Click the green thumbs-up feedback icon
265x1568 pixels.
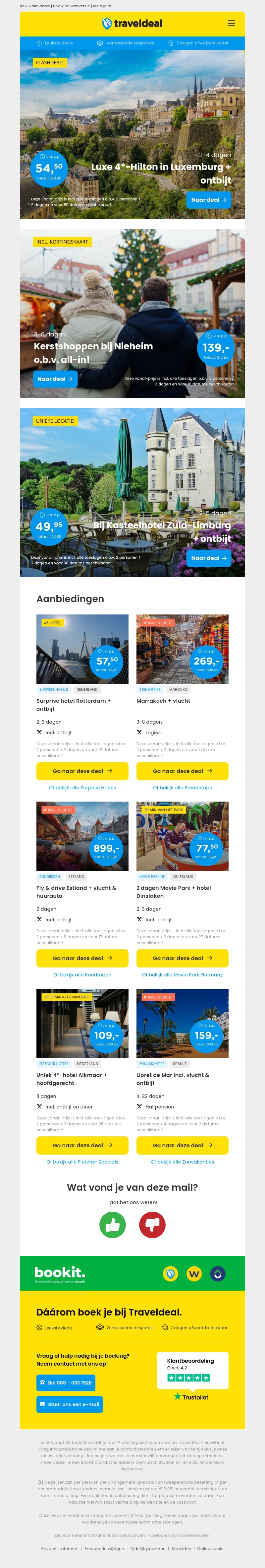[x=112, y=1225]
